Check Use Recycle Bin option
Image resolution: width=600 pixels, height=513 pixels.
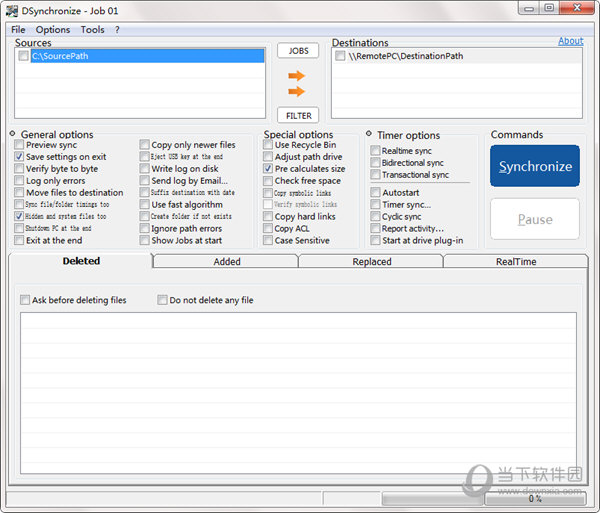[268, 145]
